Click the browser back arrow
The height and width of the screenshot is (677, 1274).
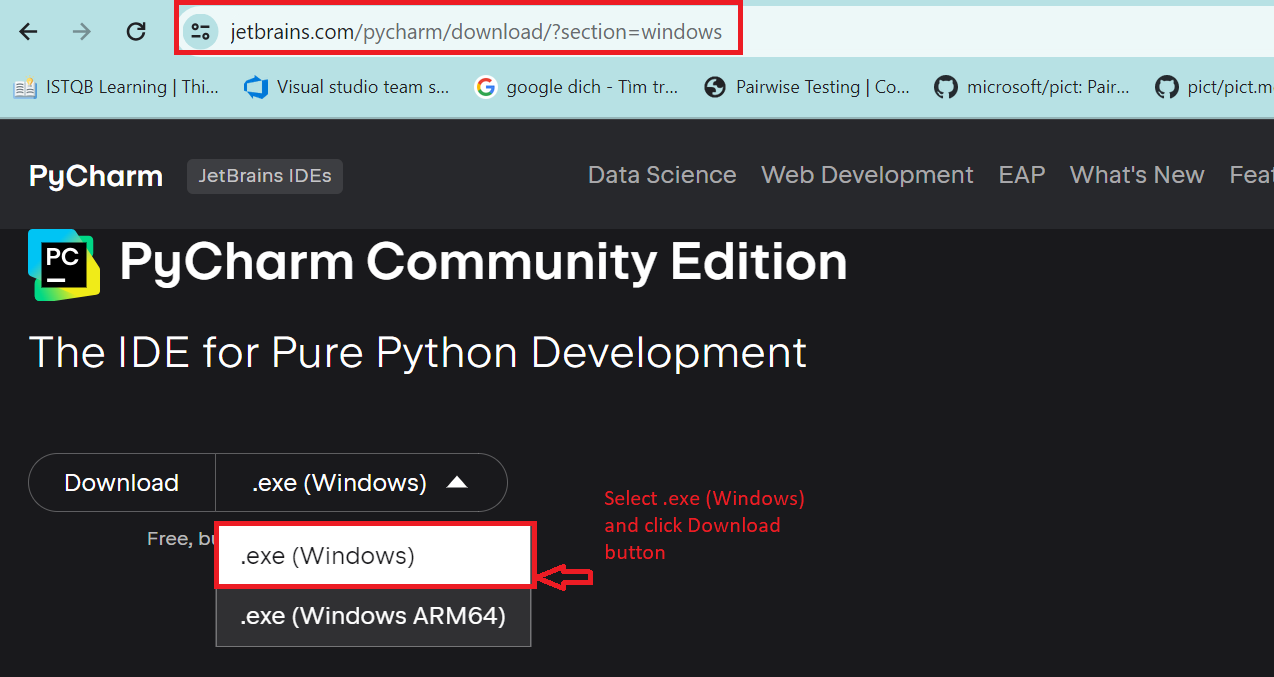(x=28, y=31)
